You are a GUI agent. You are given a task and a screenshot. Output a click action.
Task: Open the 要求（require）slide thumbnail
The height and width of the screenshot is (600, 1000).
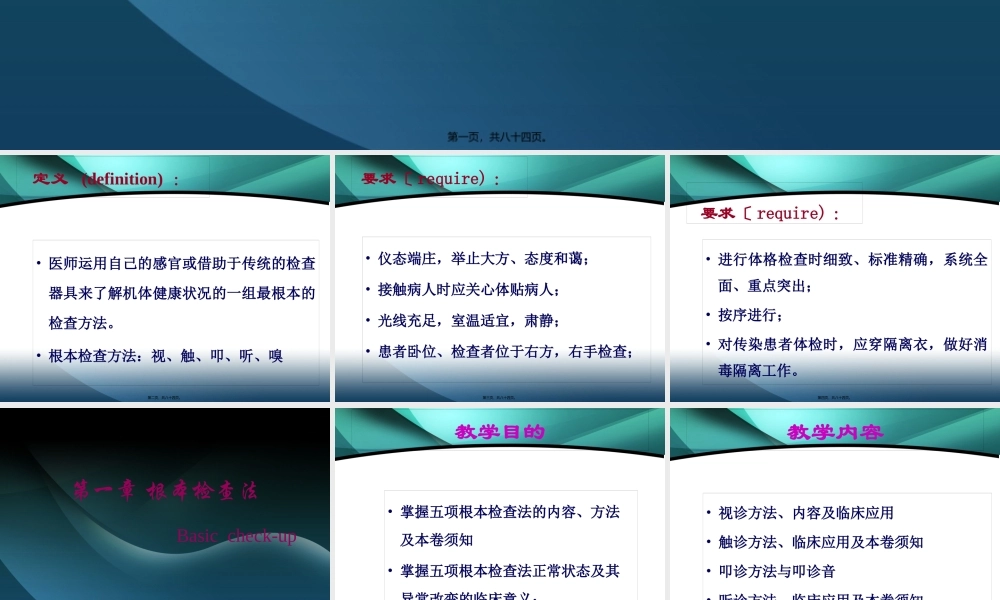[x=498, y=277]
